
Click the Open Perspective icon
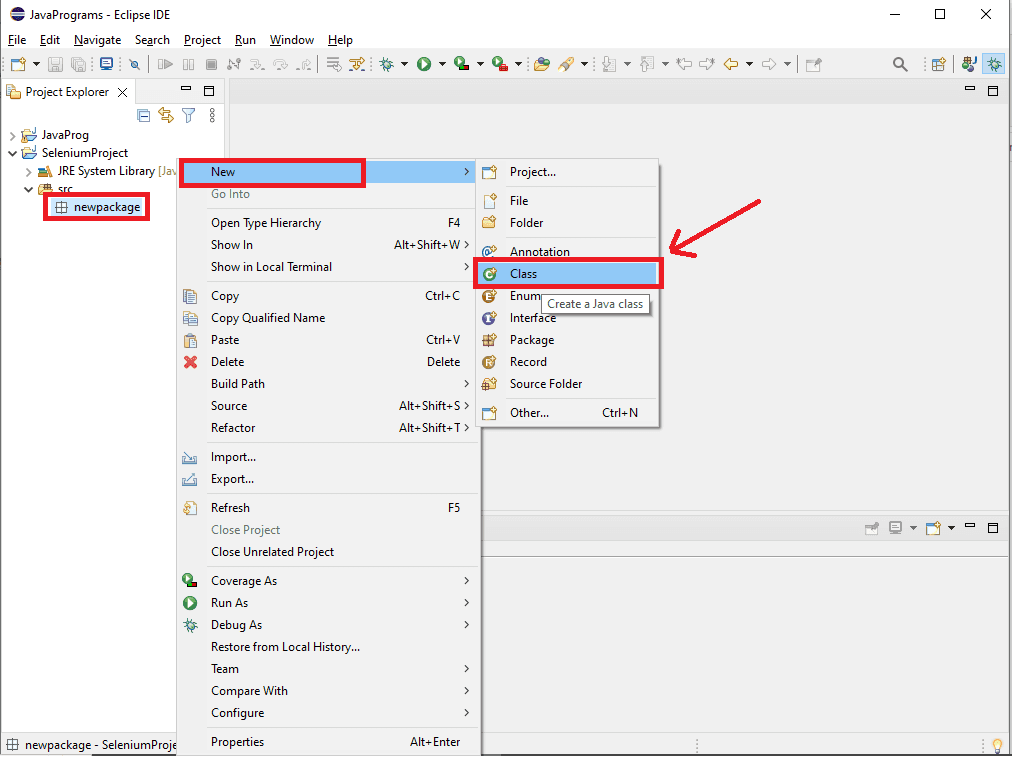[x=938, y=64]
